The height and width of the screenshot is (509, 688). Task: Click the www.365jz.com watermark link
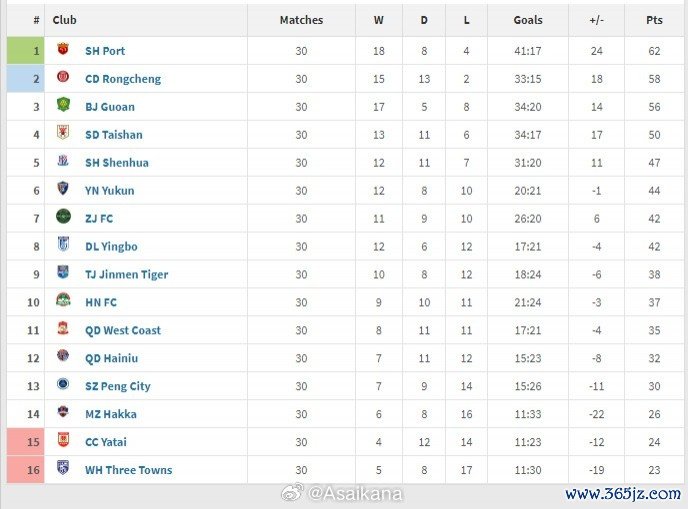coord(622,494)
